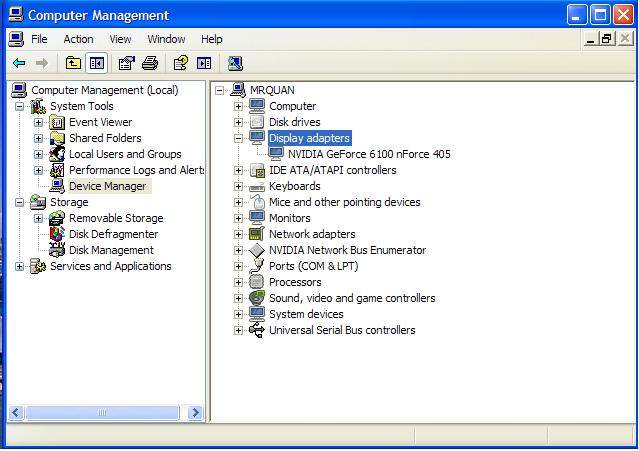639x451 pixels.
Task: Click the horizontal scrollbar thumb
Action: coord(102,413)
